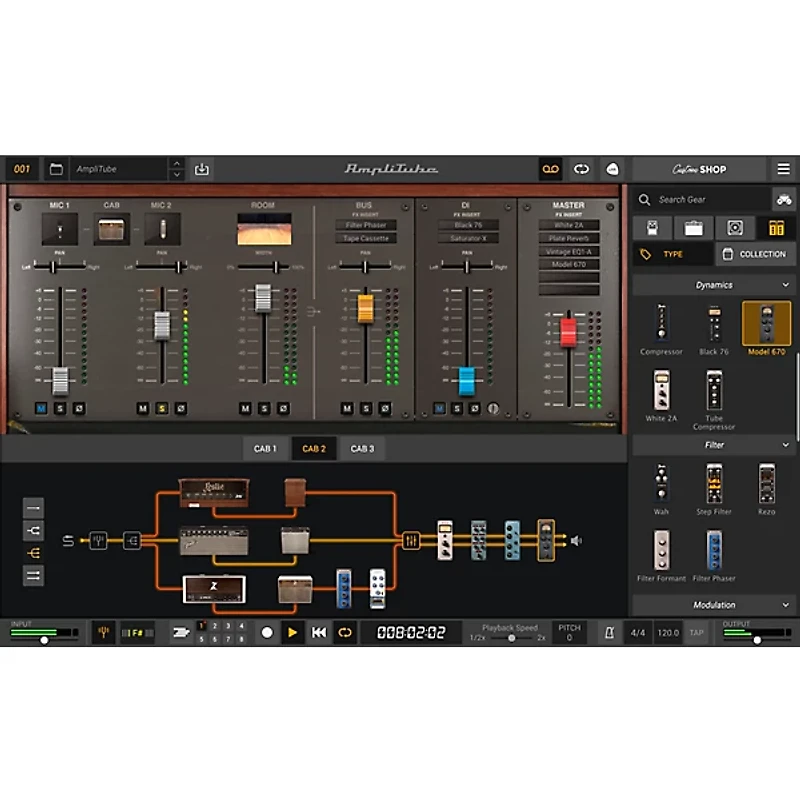Viewport: 800px width, 800px height.
Task: Click the tuner icon in the bottom bar
Action: (105, 632)
